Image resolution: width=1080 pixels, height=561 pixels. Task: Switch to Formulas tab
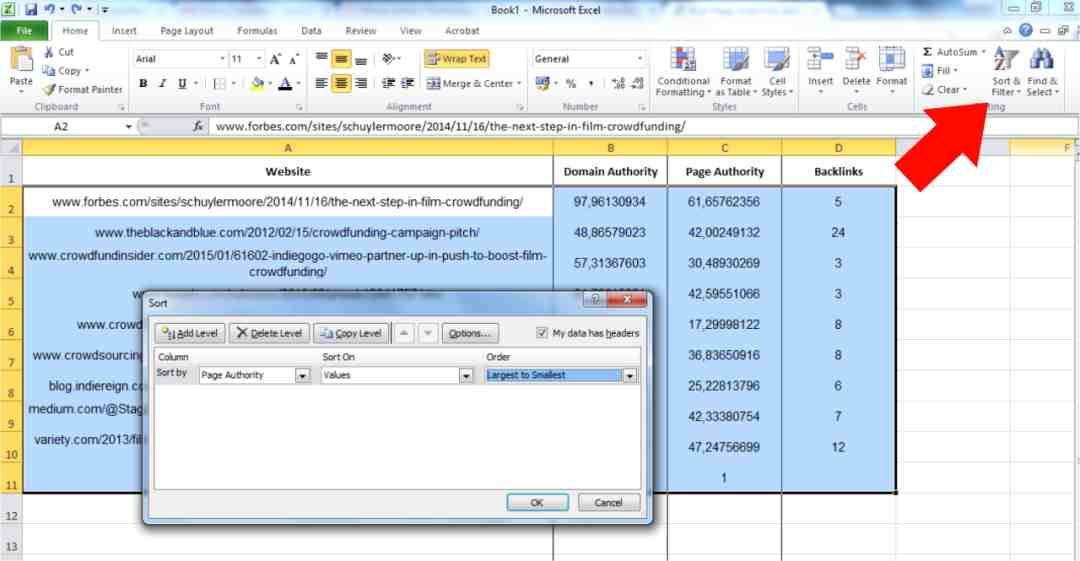click(x=257, y=31)
